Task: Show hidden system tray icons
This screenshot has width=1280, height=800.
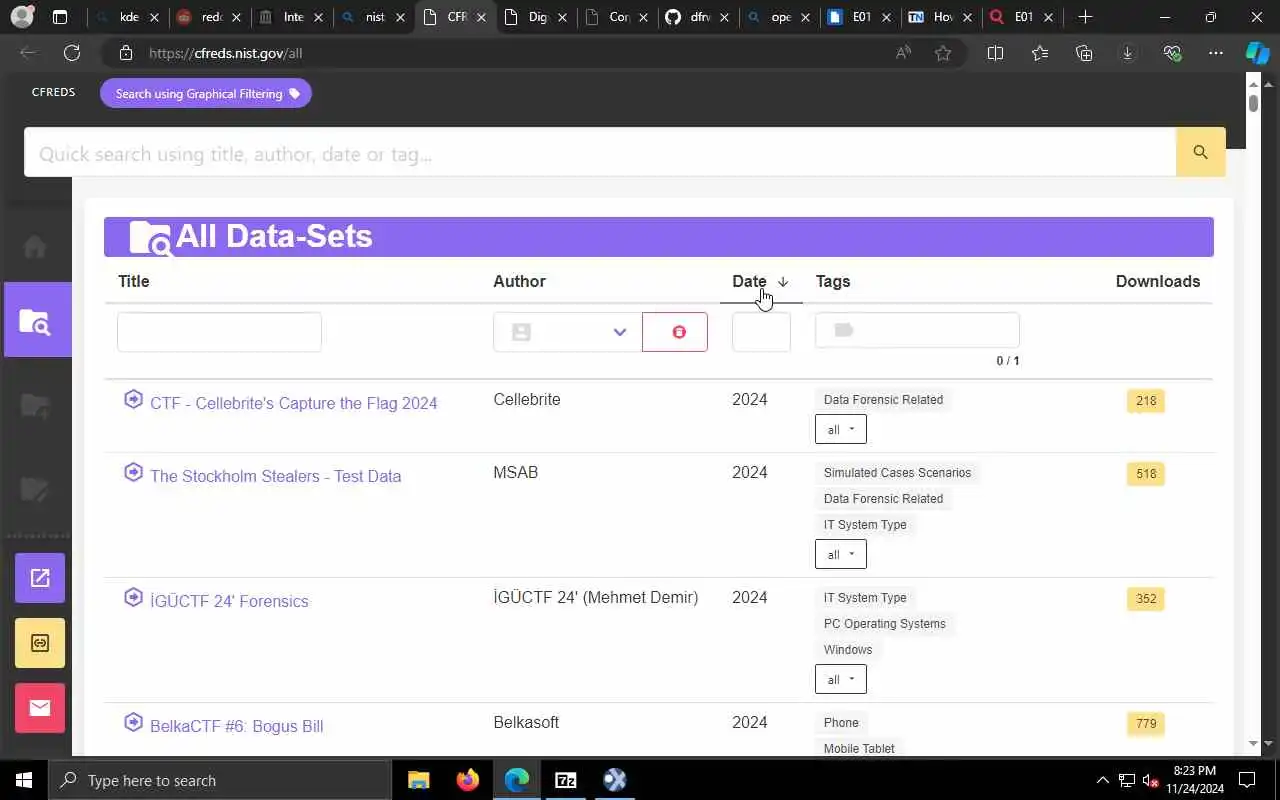Action: click(1103, 780)
